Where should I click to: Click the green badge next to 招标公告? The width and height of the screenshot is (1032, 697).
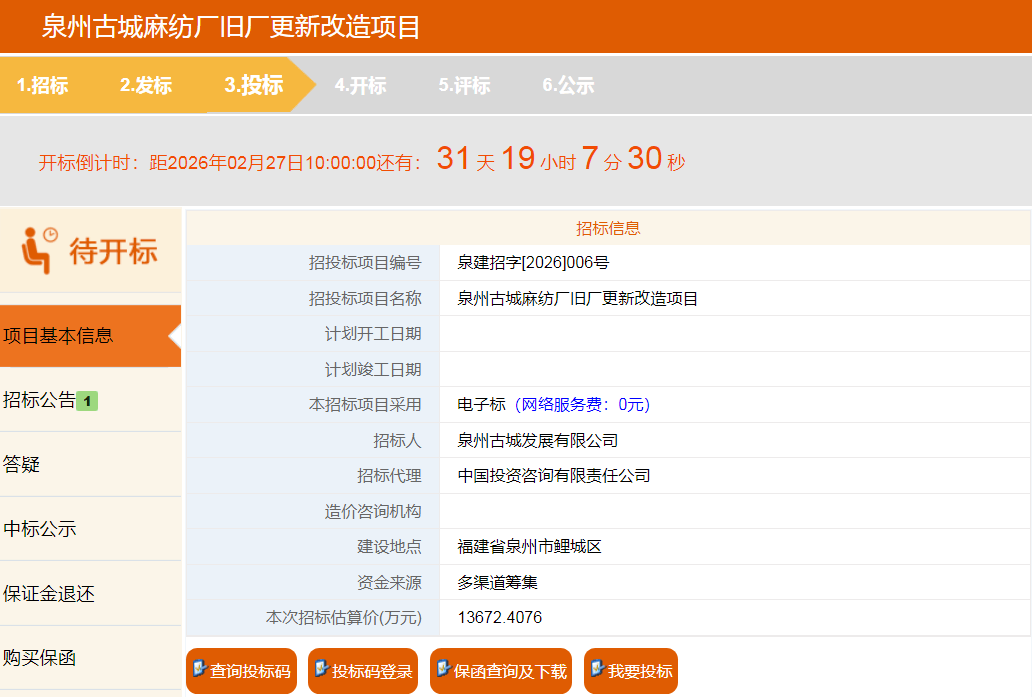(87, 401)
